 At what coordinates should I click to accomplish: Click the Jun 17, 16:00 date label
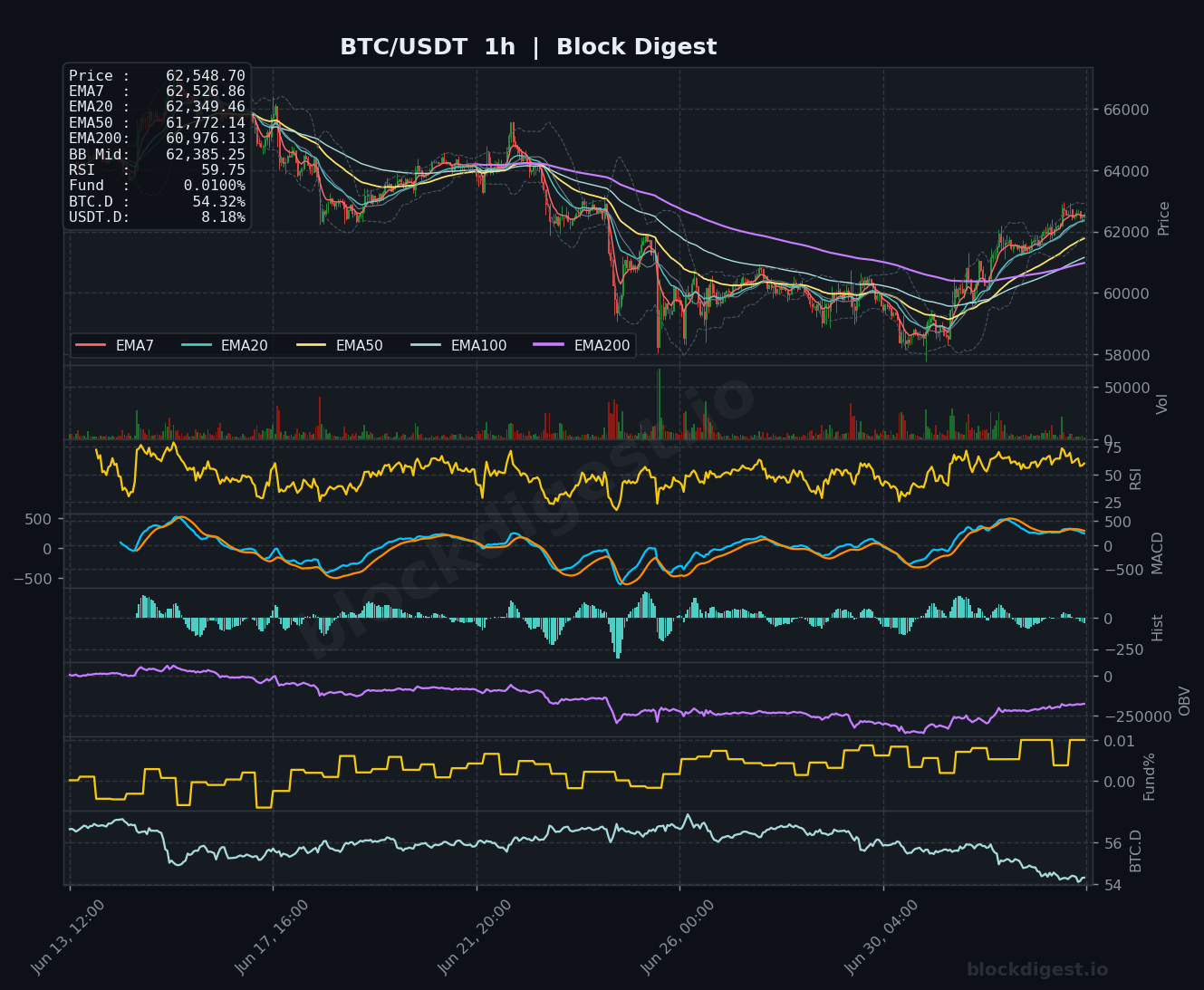[272, 937]
